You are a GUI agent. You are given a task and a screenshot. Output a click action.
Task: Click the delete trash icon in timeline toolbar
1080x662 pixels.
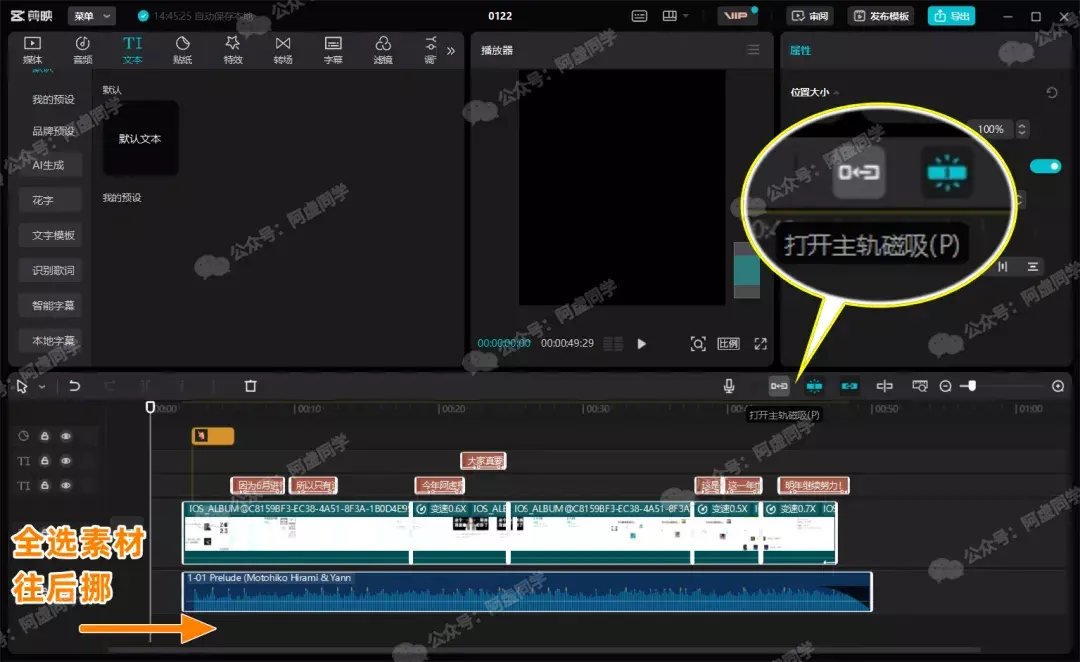[x=251, y=386]
